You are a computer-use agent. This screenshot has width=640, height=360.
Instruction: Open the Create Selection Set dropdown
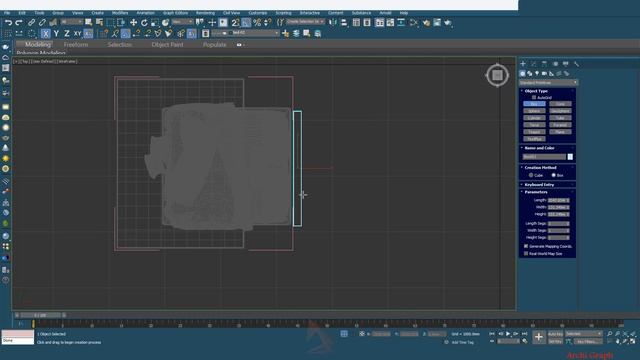click(x=305, y=22)
